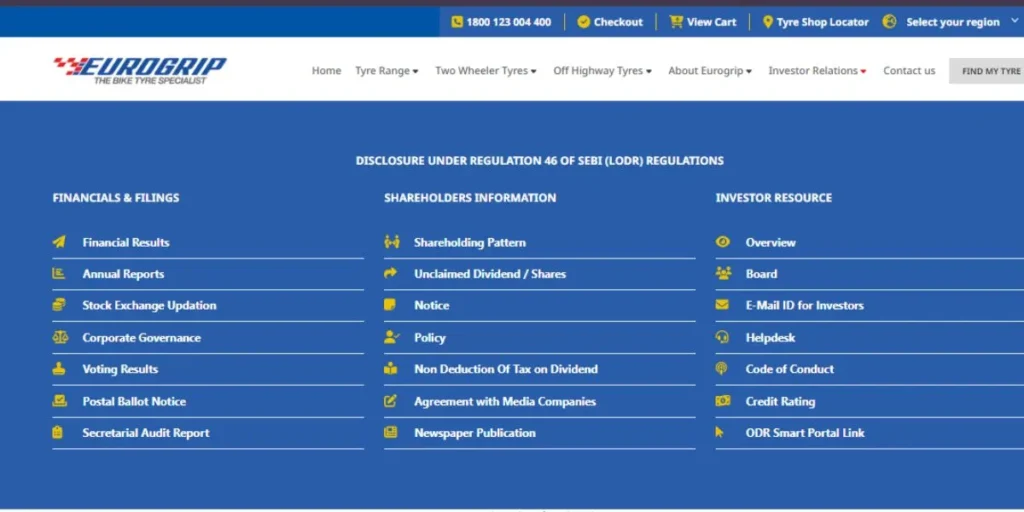Click the headset icon beside Helpdesk

coord(722,338)
